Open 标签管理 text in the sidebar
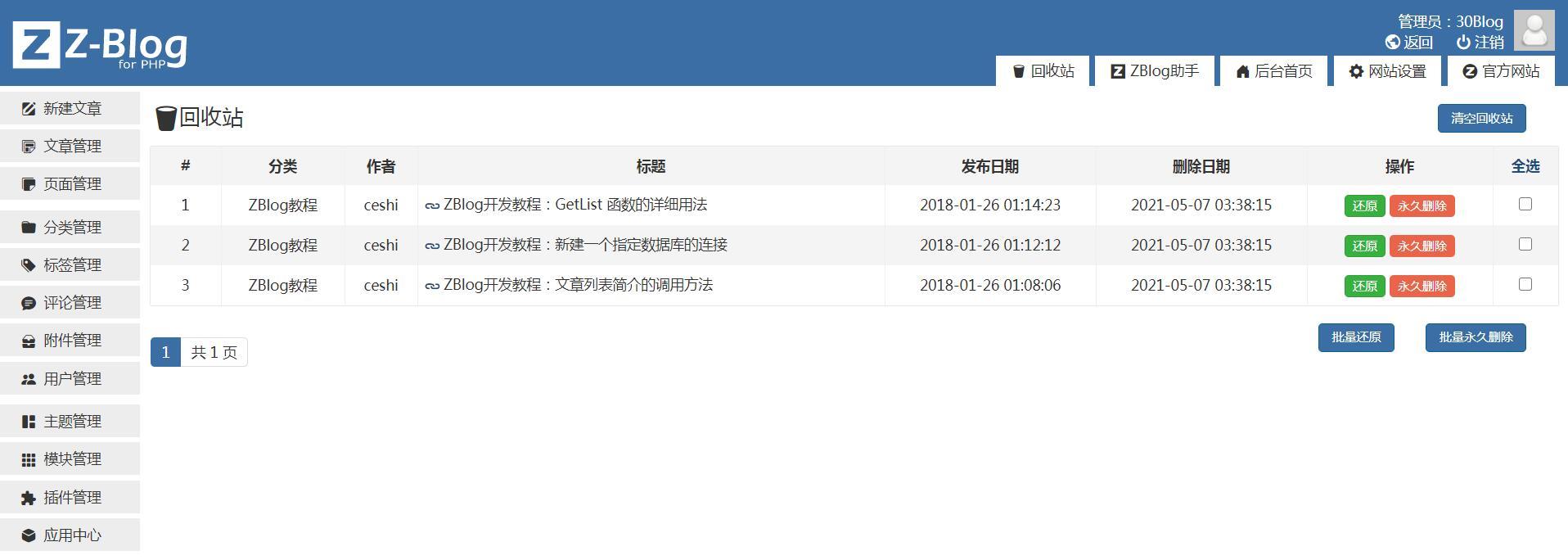This screenshot has width=1568, height=560. (x=73, y=265)
